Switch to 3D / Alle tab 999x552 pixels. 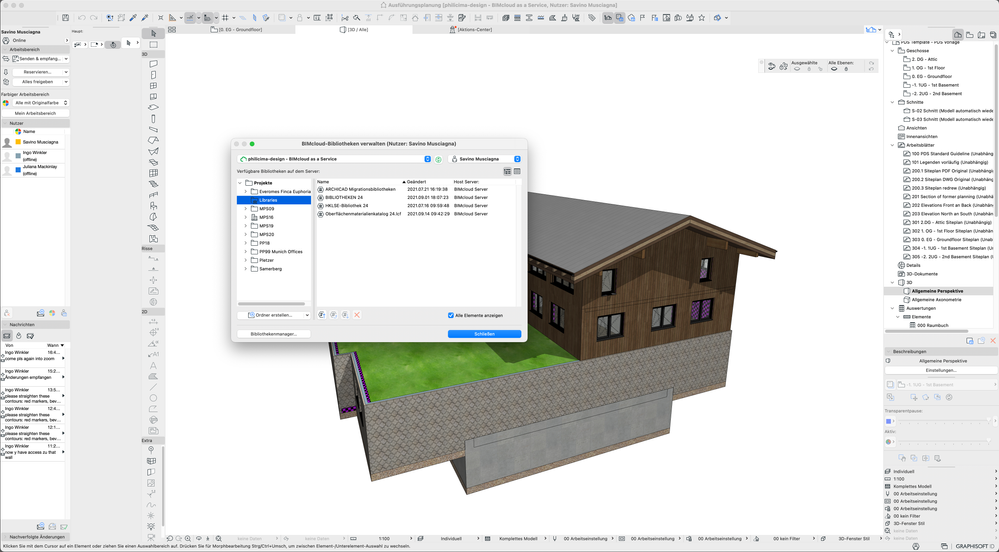tap(354, 29)
